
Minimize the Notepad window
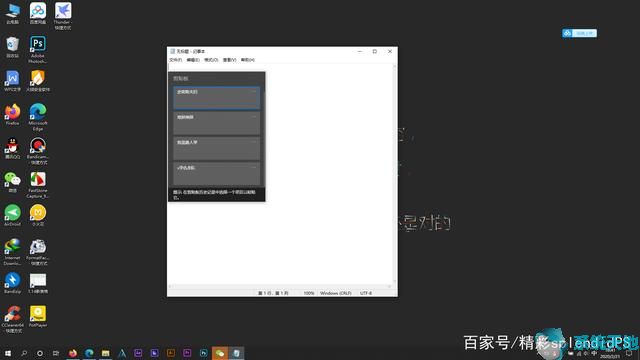pyautogui.click(x=360, y=51)
